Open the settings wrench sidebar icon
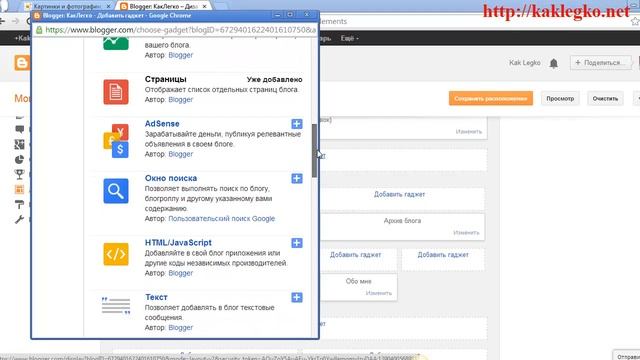Viewport: 640px width, 360px height. (19, 220)
